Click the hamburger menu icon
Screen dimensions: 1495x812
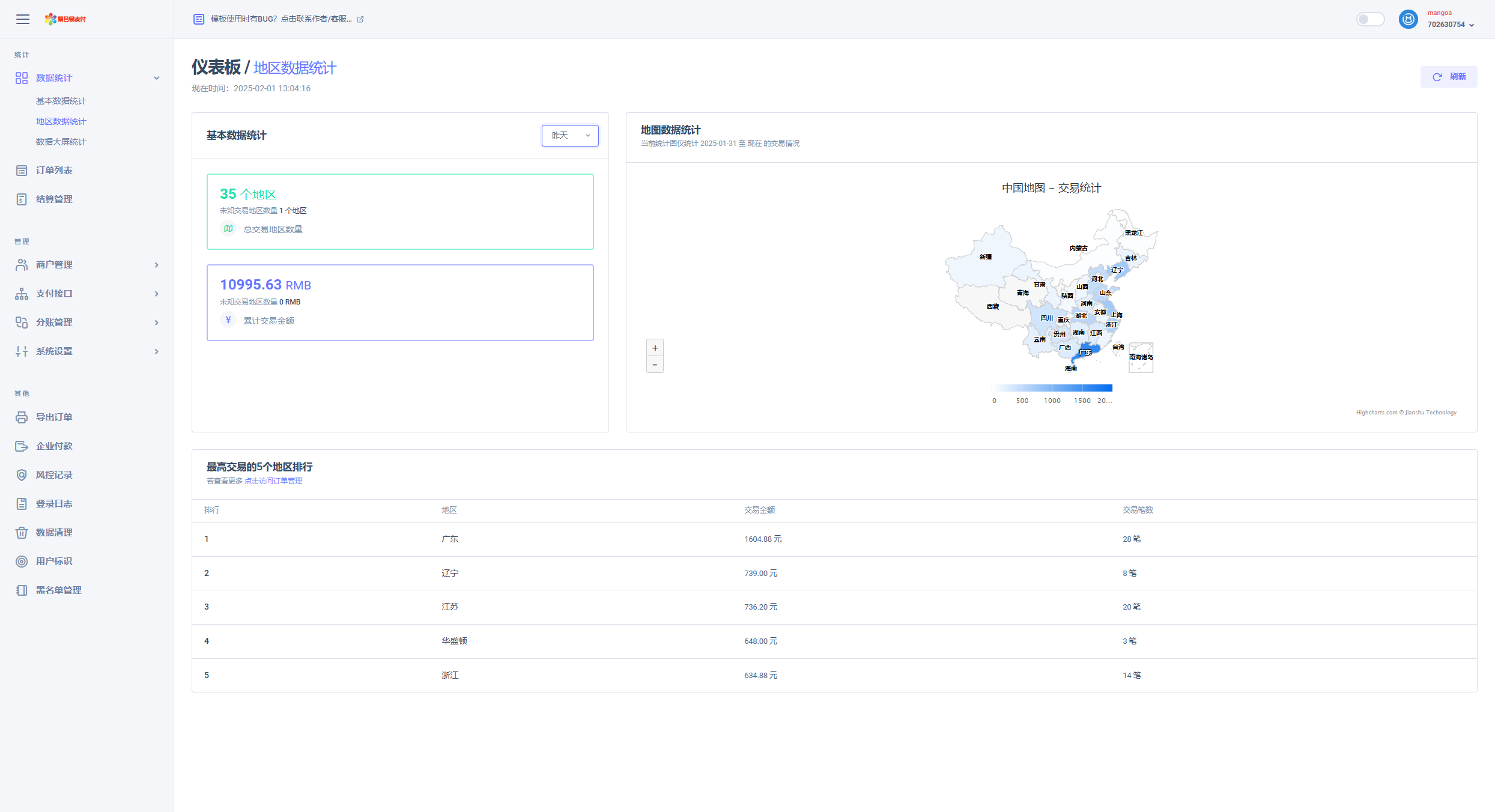tap(23, 19)
